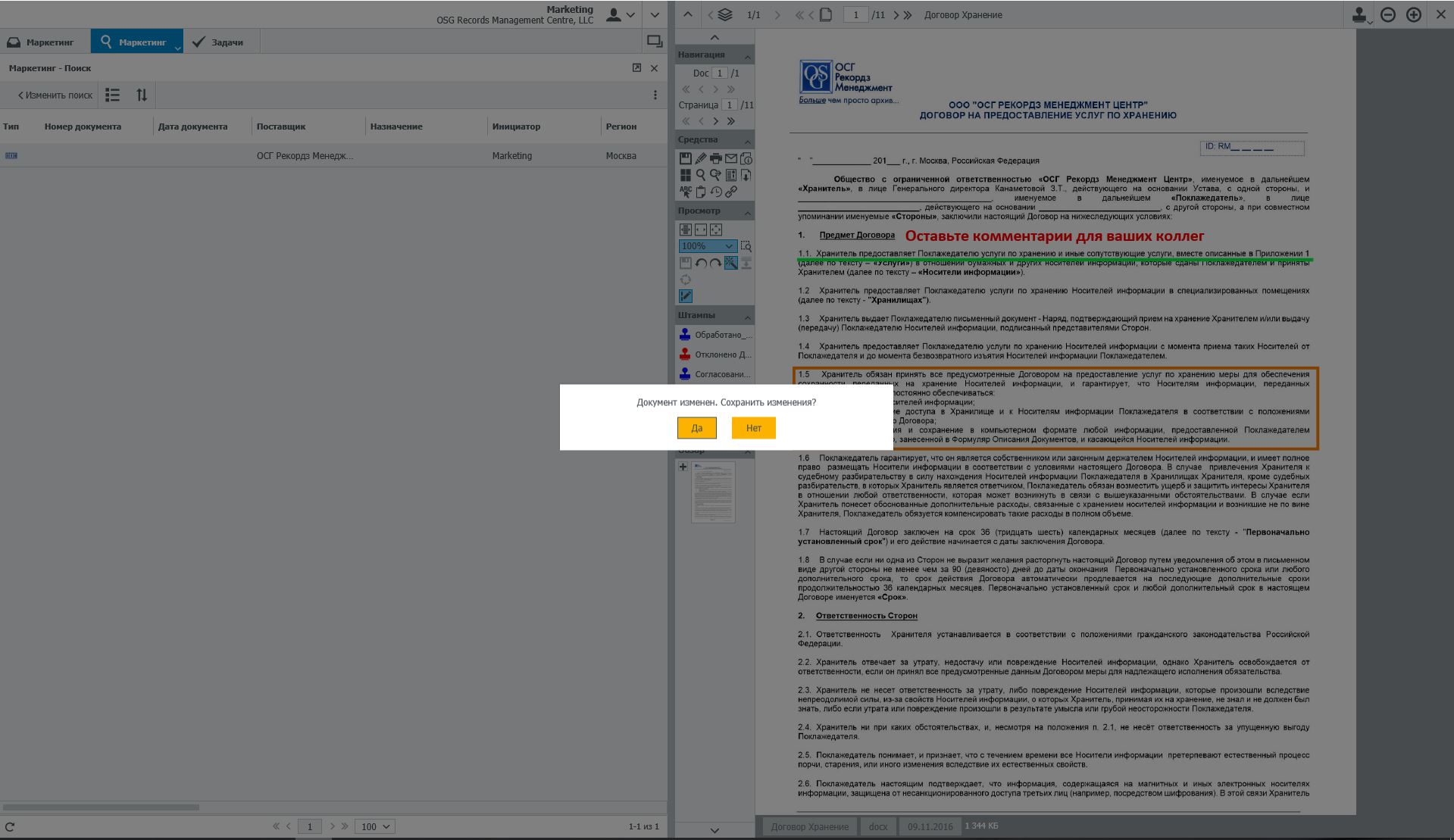This screenshot has height=840, width=1454.
Task: Click the chain link icon in Средства
Action: tap(730, 192)
